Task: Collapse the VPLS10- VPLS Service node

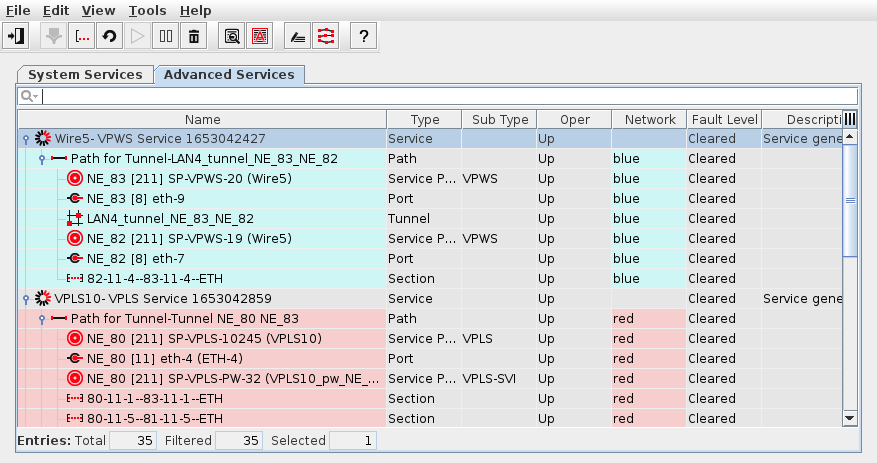Action: tap(26, 299)
